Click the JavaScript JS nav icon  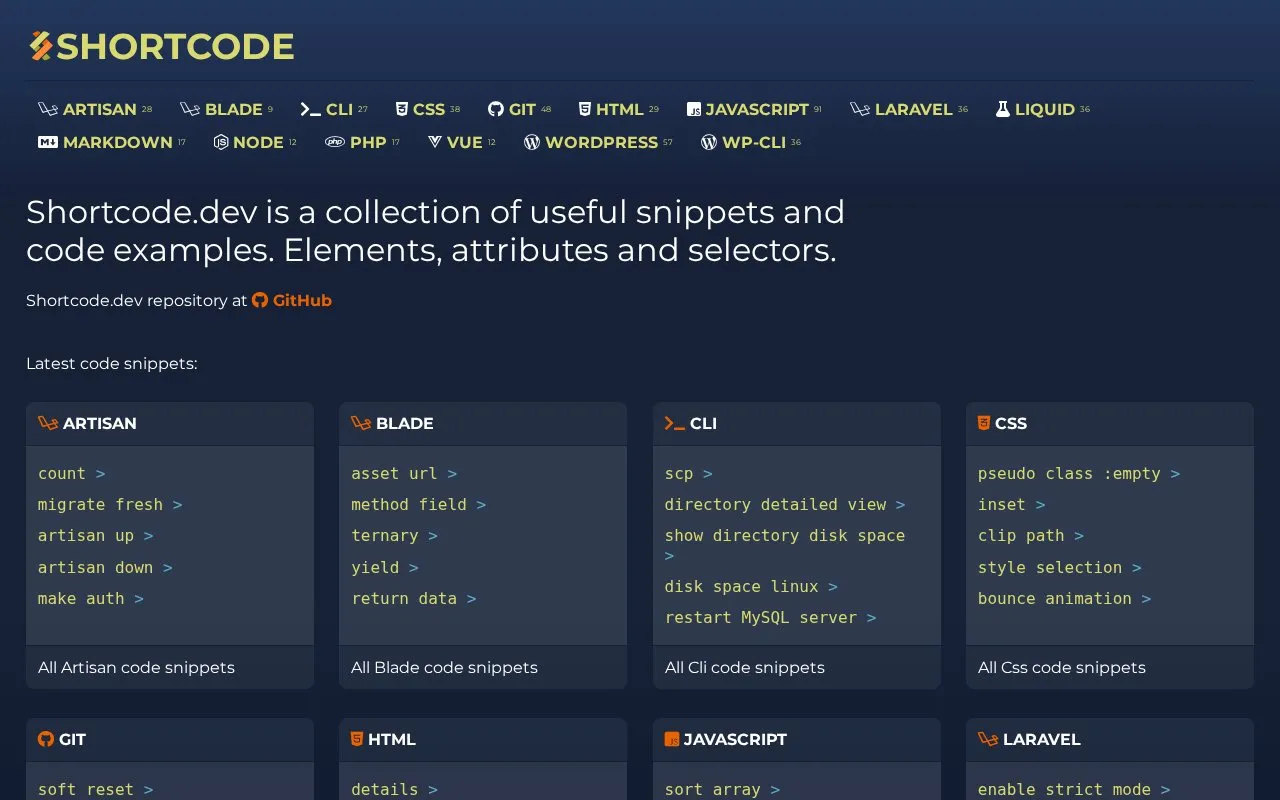[694, 110]
